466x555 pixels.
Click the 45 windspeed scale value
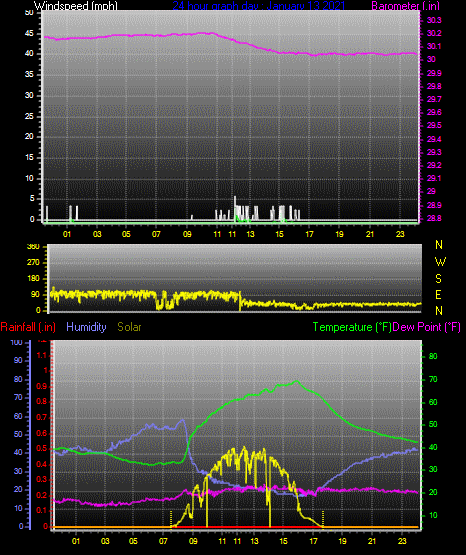(x=29, y=33)
